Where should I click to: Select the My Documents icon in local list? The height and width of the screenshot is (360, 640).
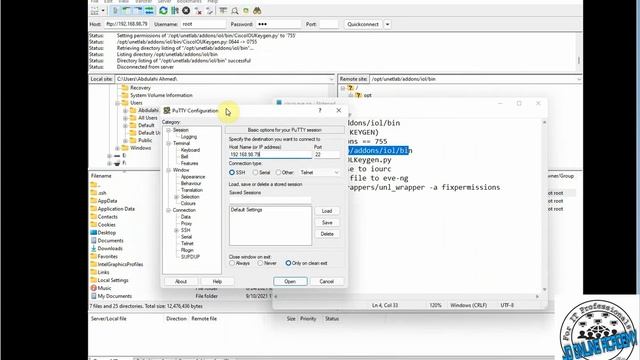(93, 296)
